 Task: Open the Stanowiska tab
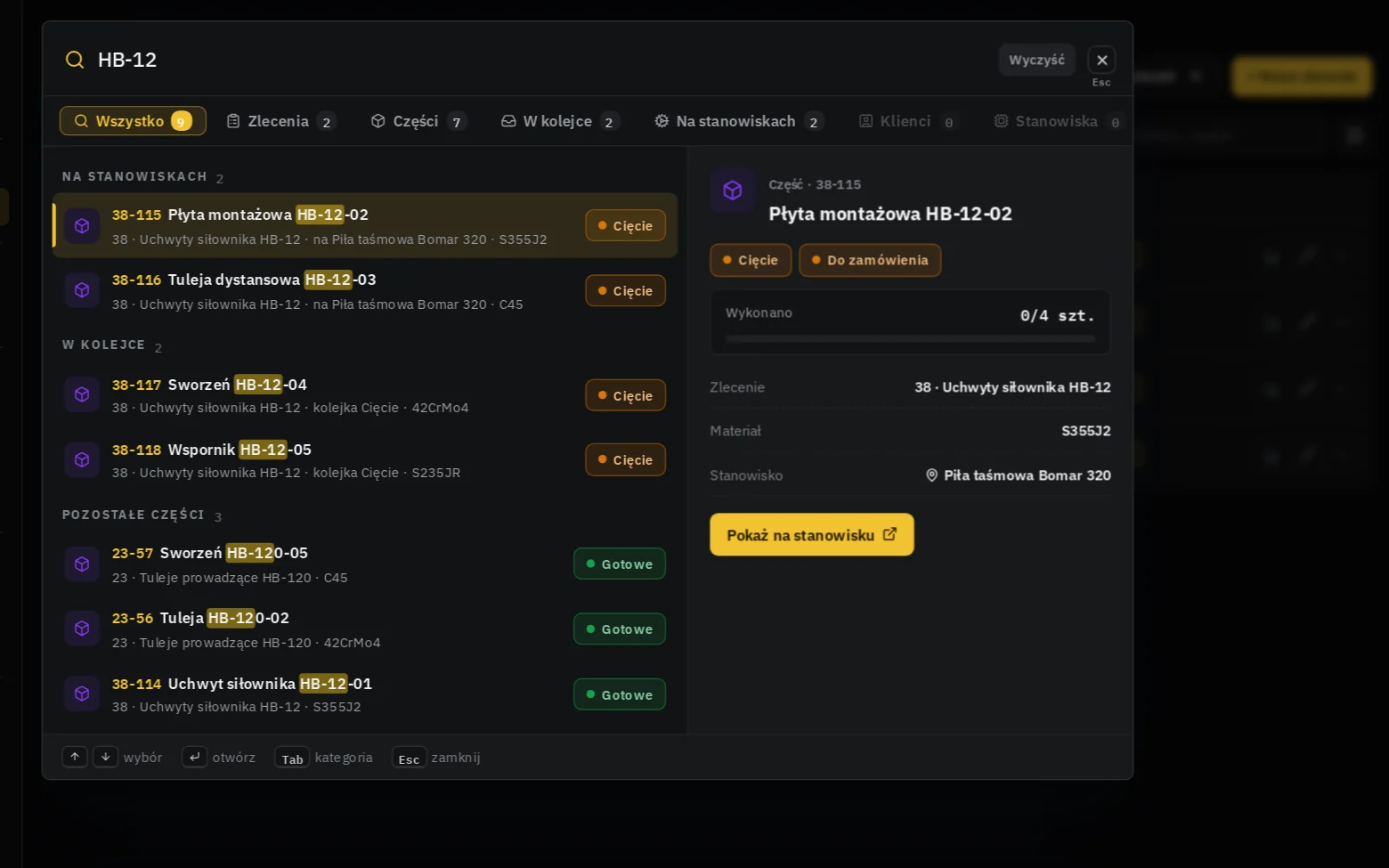pos(1057,121)
